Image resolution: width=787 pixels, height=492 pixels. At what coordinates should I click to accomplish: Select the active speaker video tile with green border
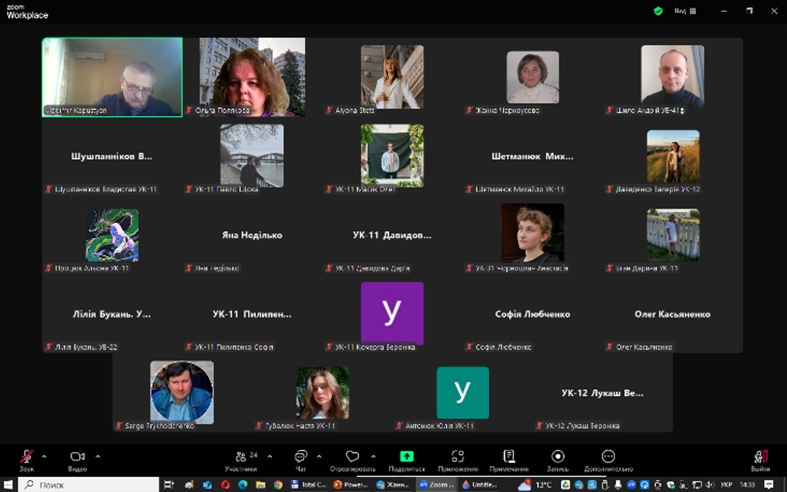click(112, 77)
